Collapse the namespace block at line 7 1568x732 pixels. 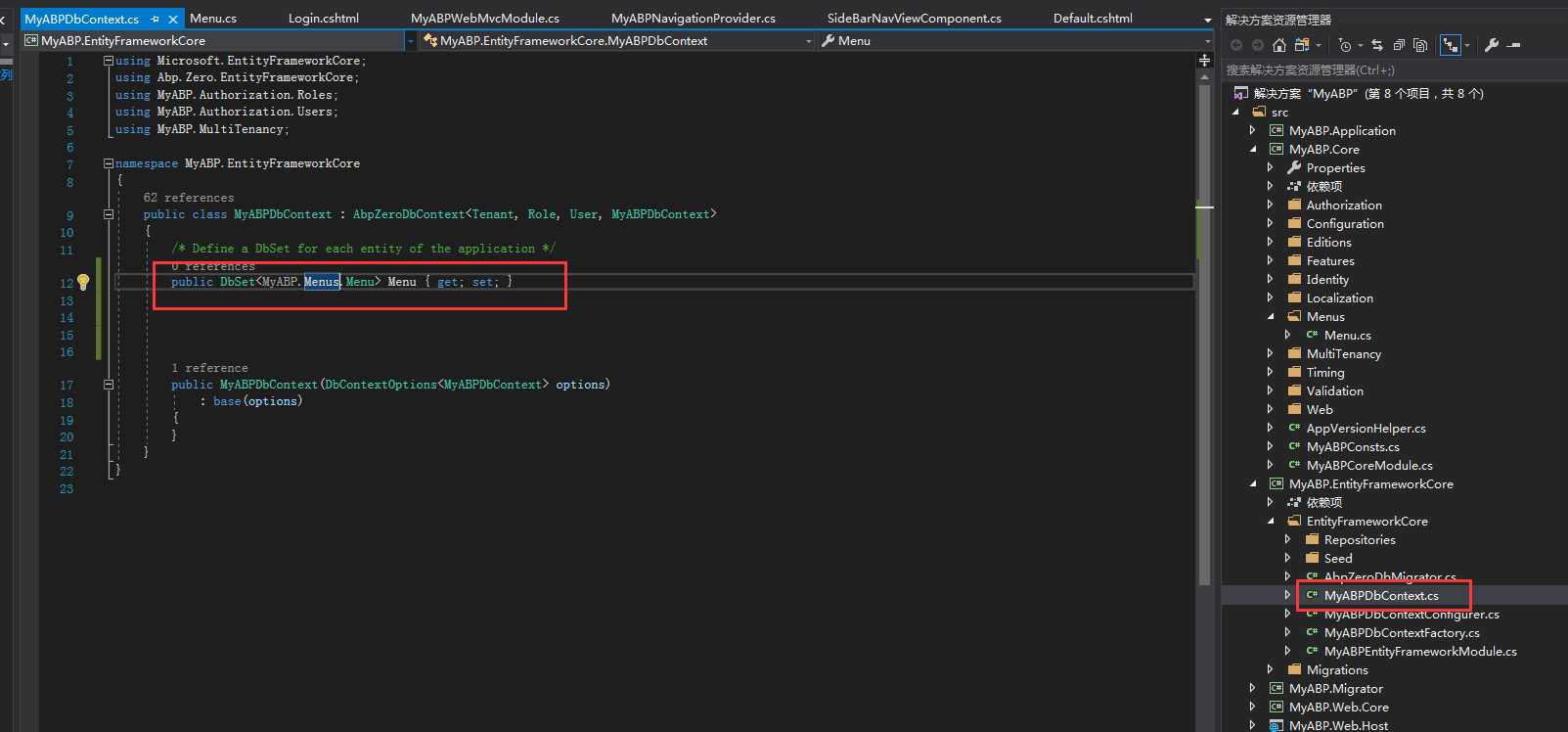[109, 163]
